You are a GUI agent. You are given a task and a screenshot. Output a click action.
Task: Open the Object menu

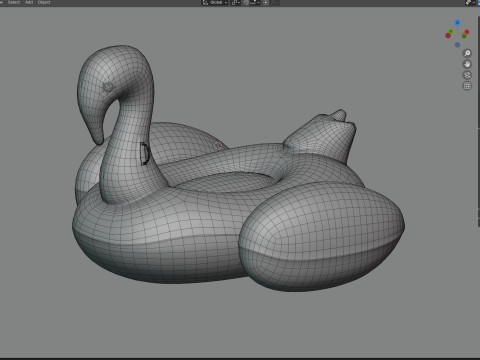click(44, 2)
